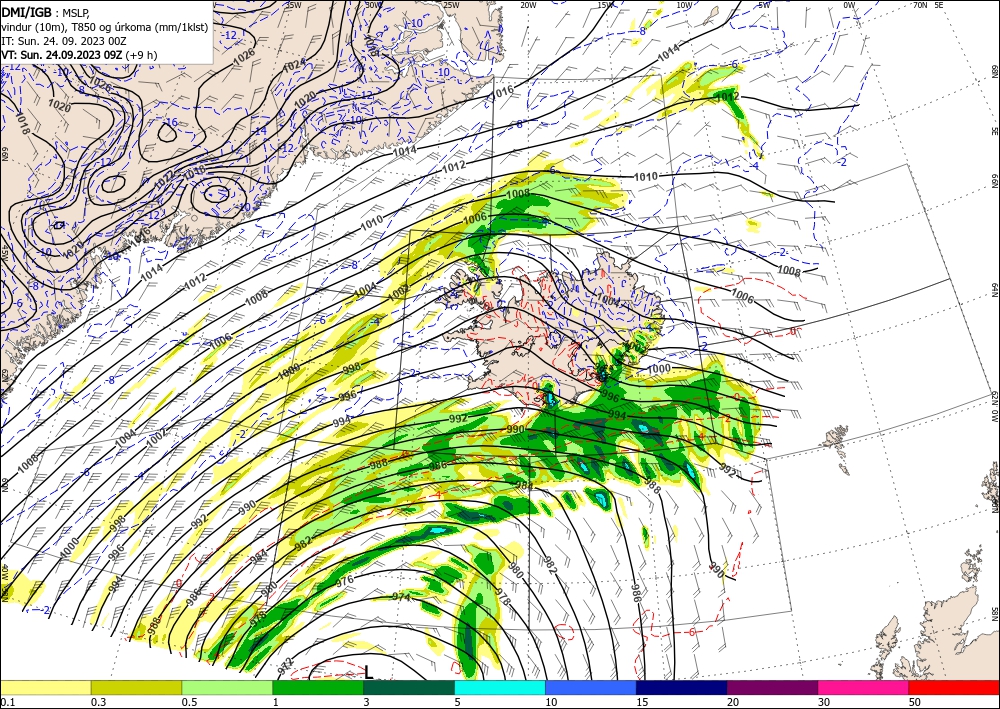Click the "20W" longitude label
This screenshot has height=709, width=1000.
(528, 5)
